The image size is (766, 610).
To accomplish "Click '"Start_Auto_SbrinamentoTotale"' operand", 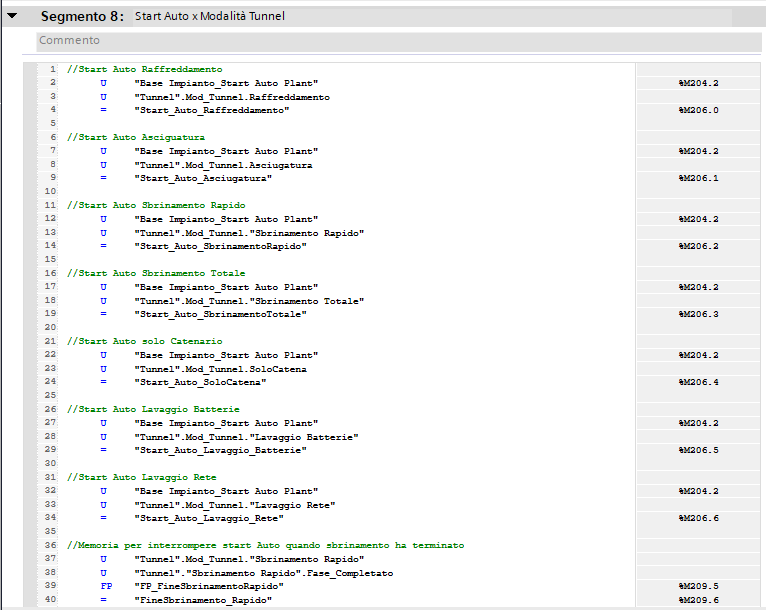I will (220, 314).
